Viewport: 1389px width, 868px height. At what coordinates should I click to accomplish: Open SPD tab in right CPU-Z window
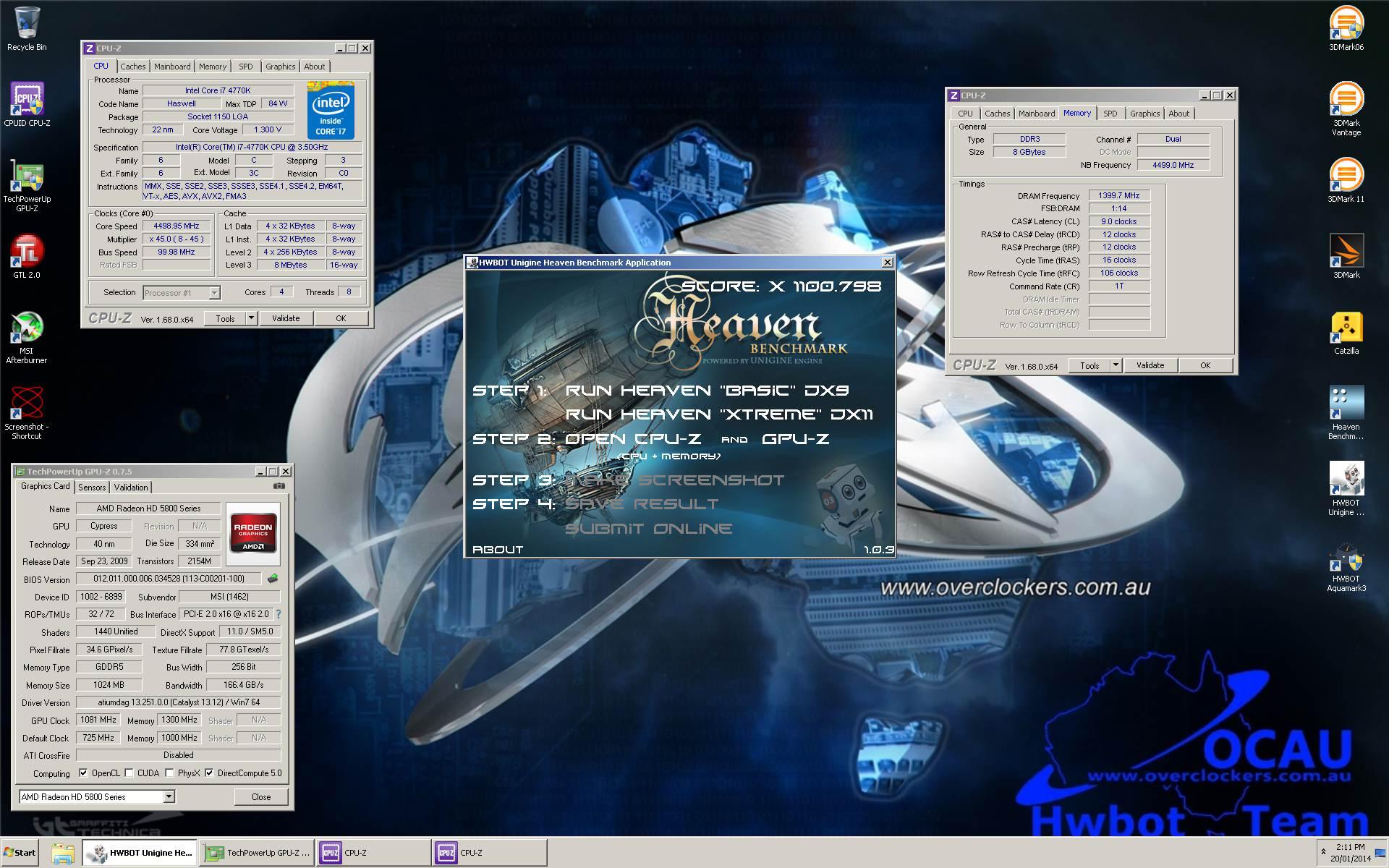click(x=1110, y=114)
